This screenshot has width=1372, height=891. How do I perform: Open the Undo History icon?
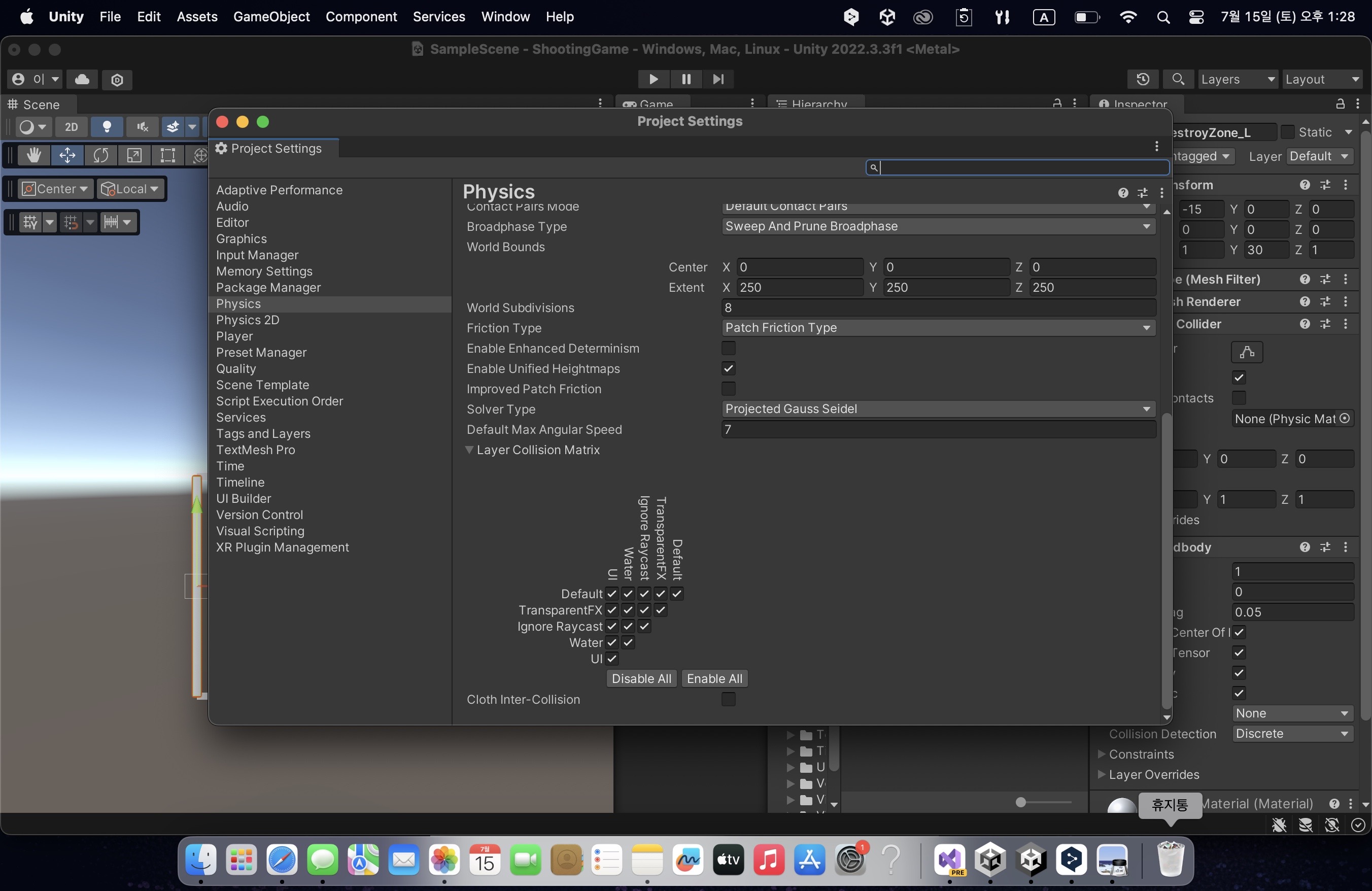coord(1143,79)
